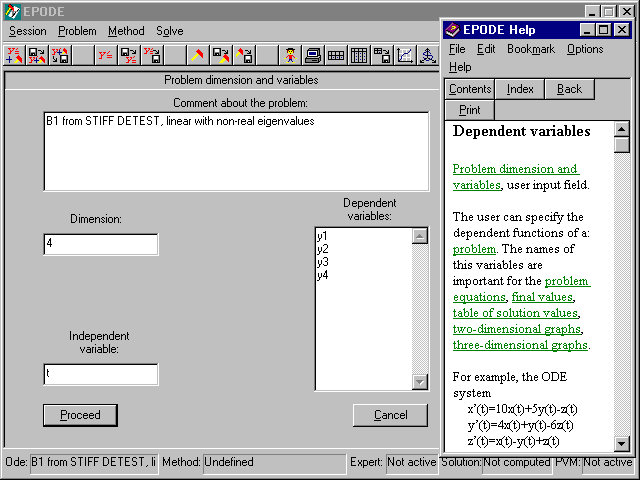The height and width of the screenshot is (480, 640).
Task: Click the Solution 'Not computed' status field
Action: pyautogui.click(x=517, y=462)
